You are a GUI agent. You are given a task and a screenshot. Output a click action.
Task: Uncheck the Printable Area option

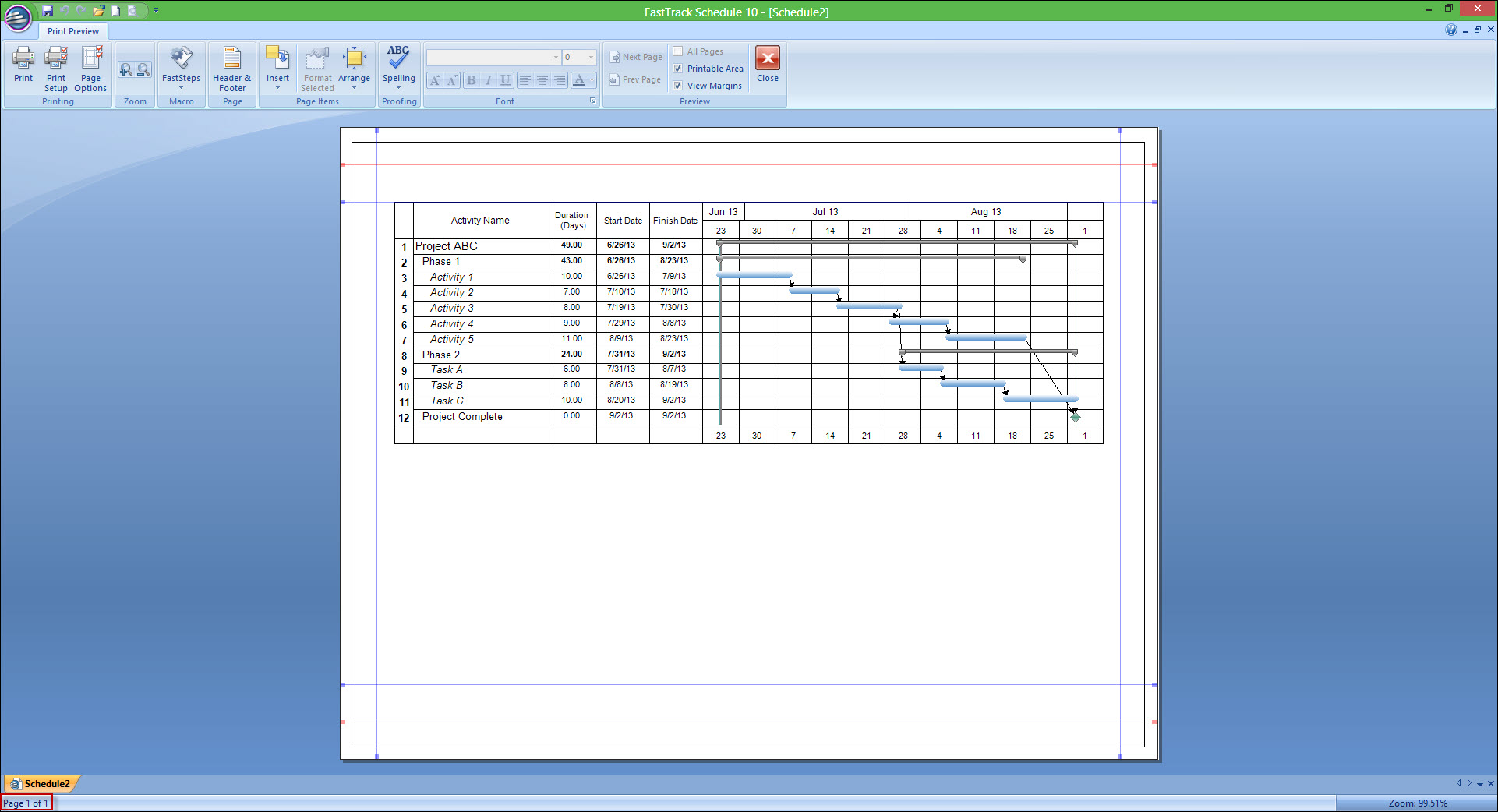click(678, 69)
